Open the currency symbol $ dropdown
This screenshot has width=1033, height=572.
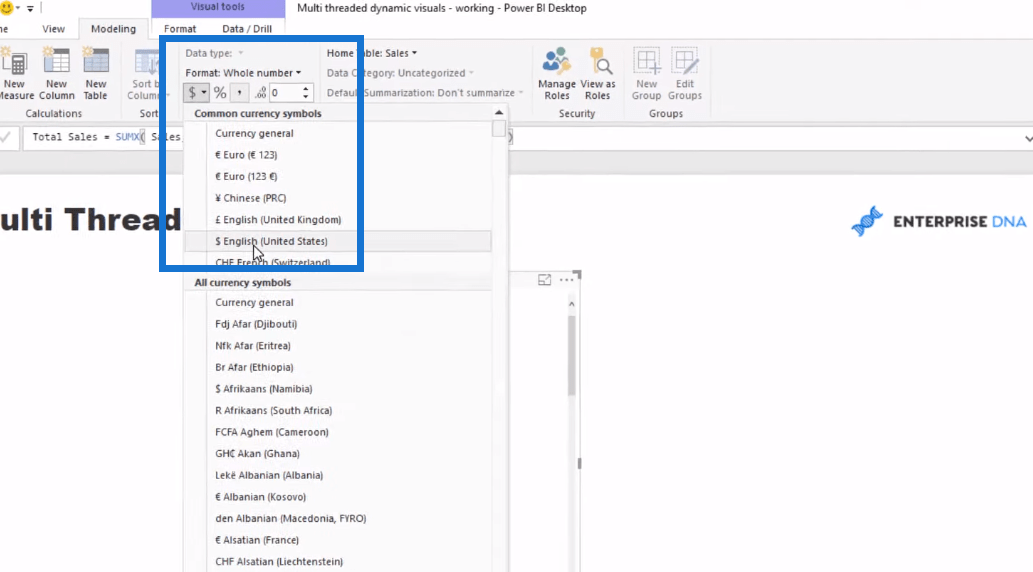[196, 93]
